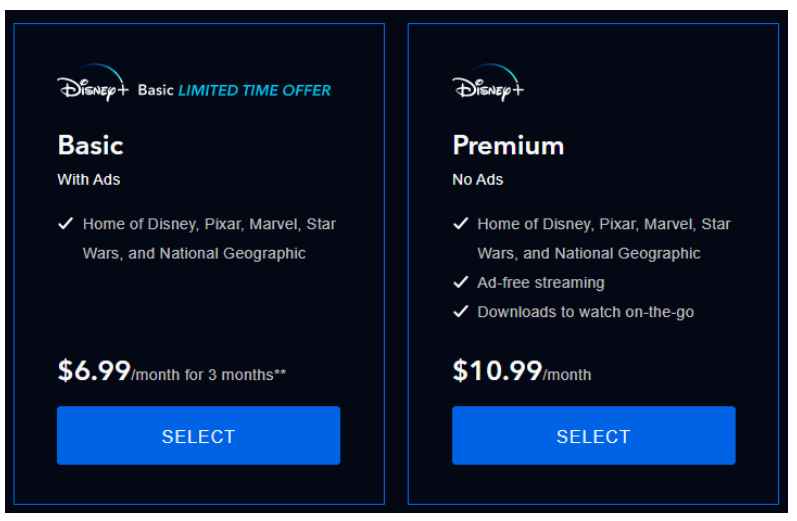
Task: Click the month for 3 months** note
Action: pyautogui.click(x=209, y=375)
